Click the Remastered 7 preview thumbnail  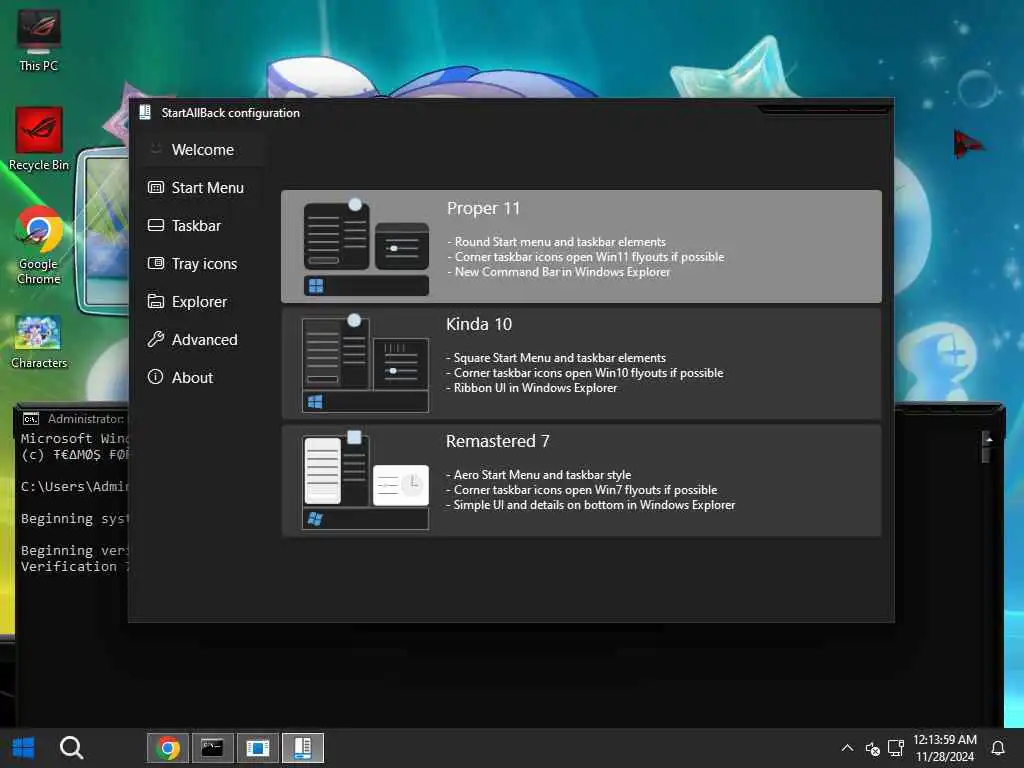pos(365,480)
